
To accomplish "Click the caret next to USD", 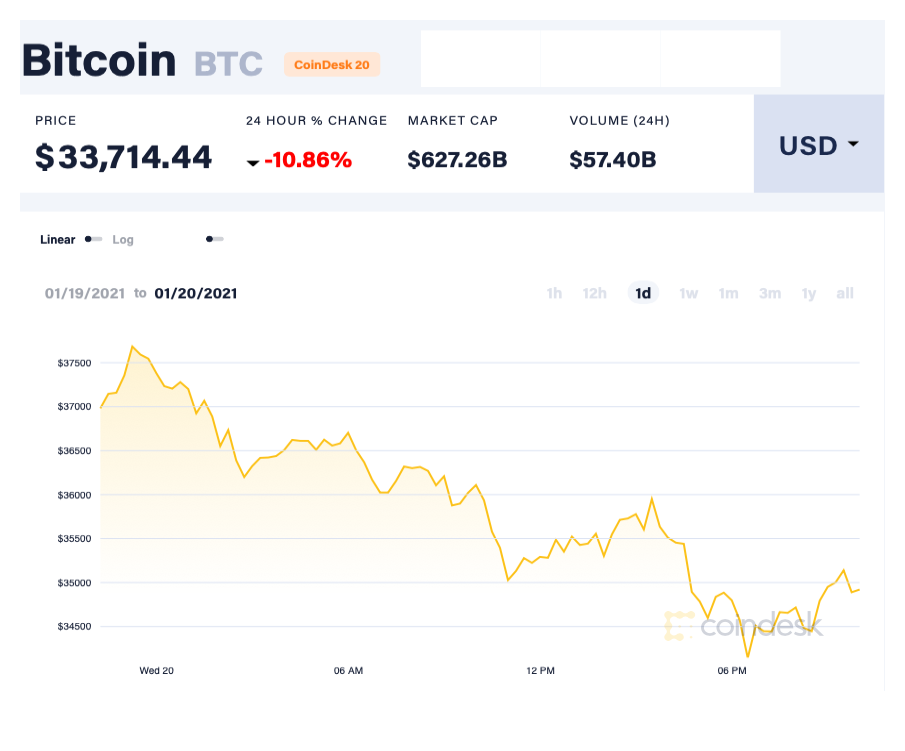I will (852, 145).
